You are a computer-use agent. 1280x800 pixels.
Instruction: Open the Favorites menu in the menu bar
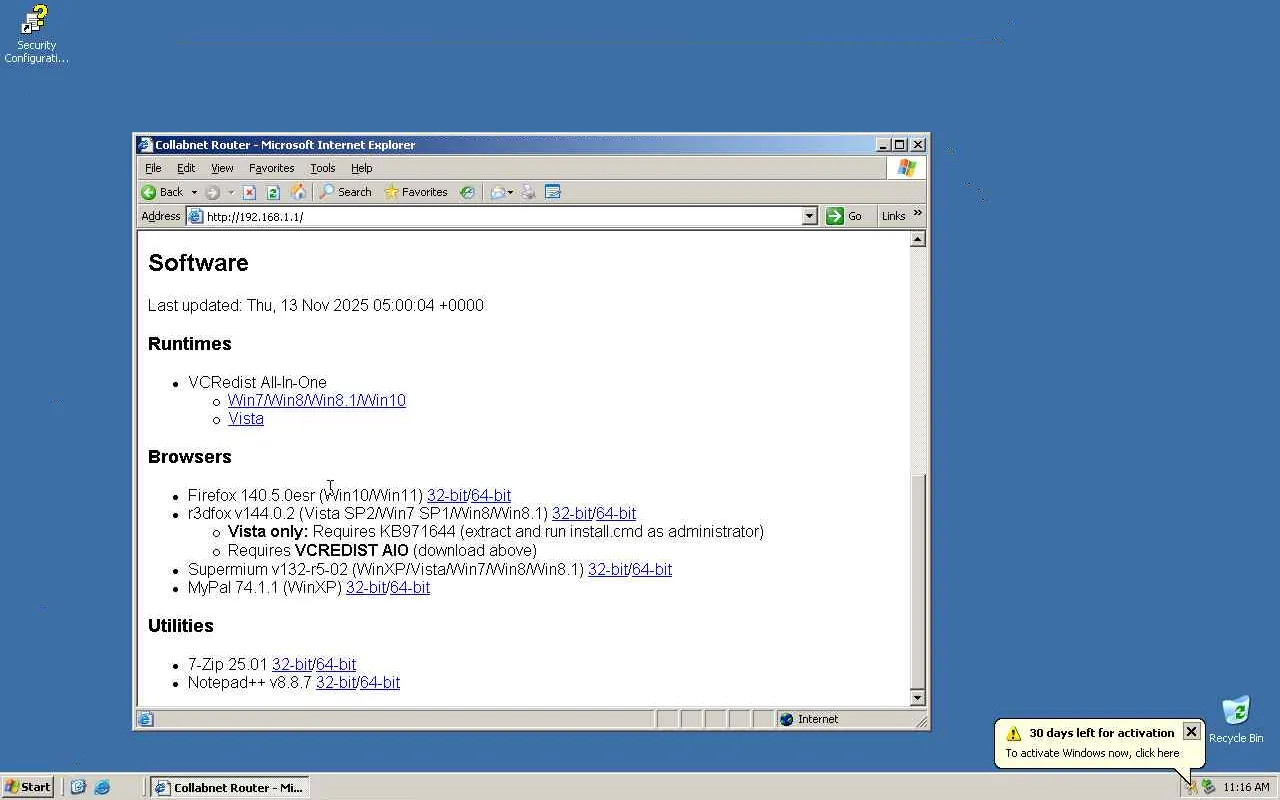click(271, 168)
